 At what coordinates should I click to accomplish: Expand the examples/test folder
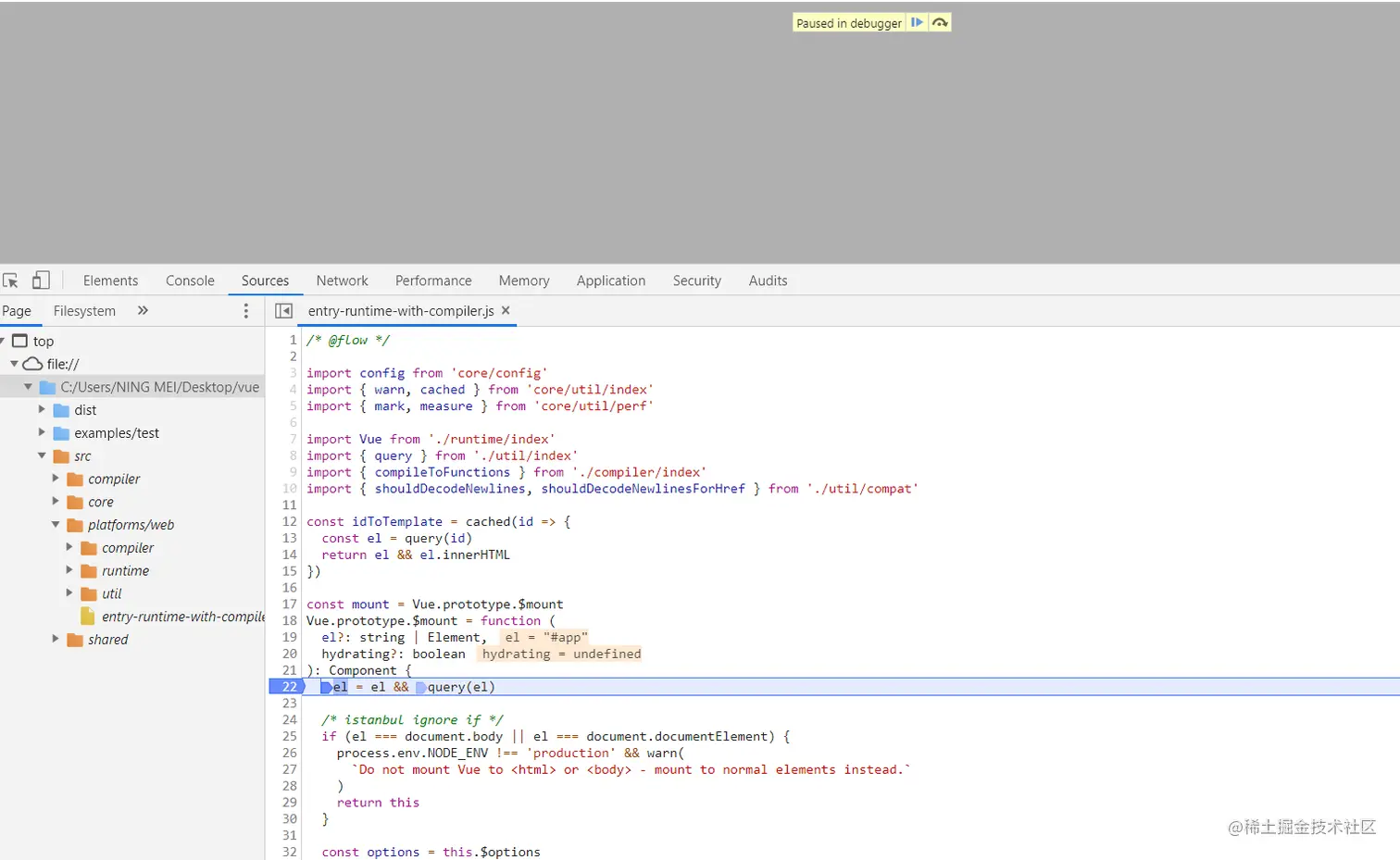42,432
